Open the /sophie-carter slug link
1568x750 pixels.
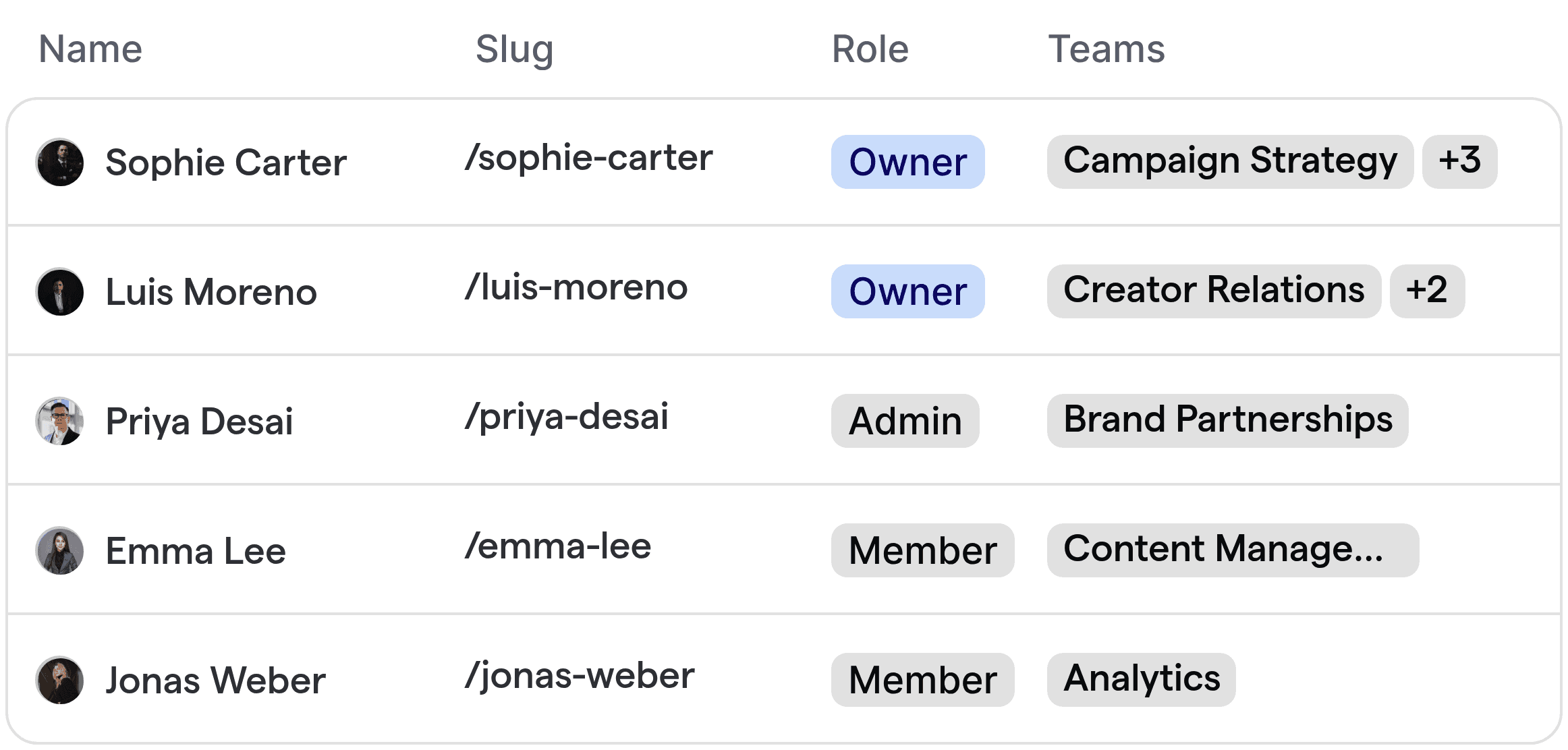[x=590, y=157]
